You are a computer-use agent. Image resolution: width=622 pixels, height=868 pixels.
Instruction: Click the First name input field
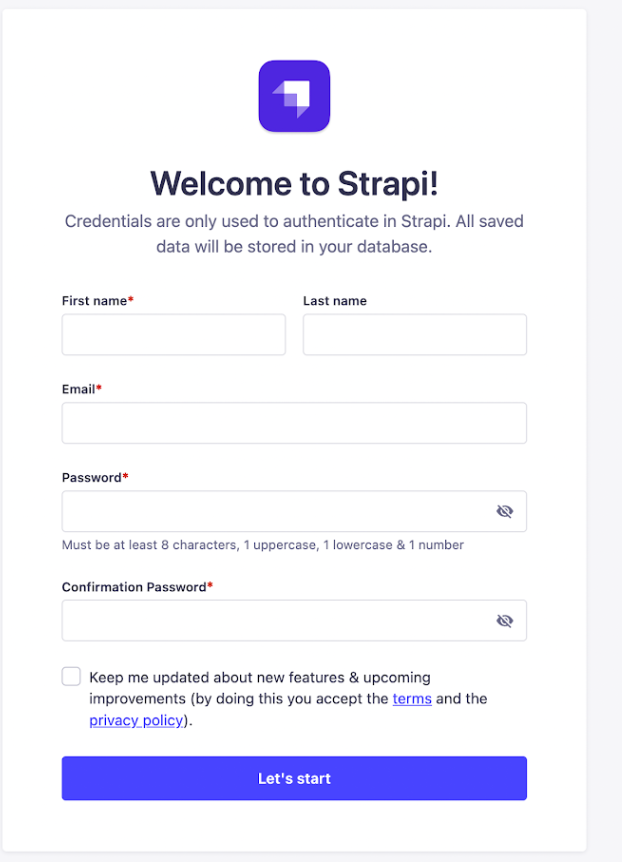point(173,334)
